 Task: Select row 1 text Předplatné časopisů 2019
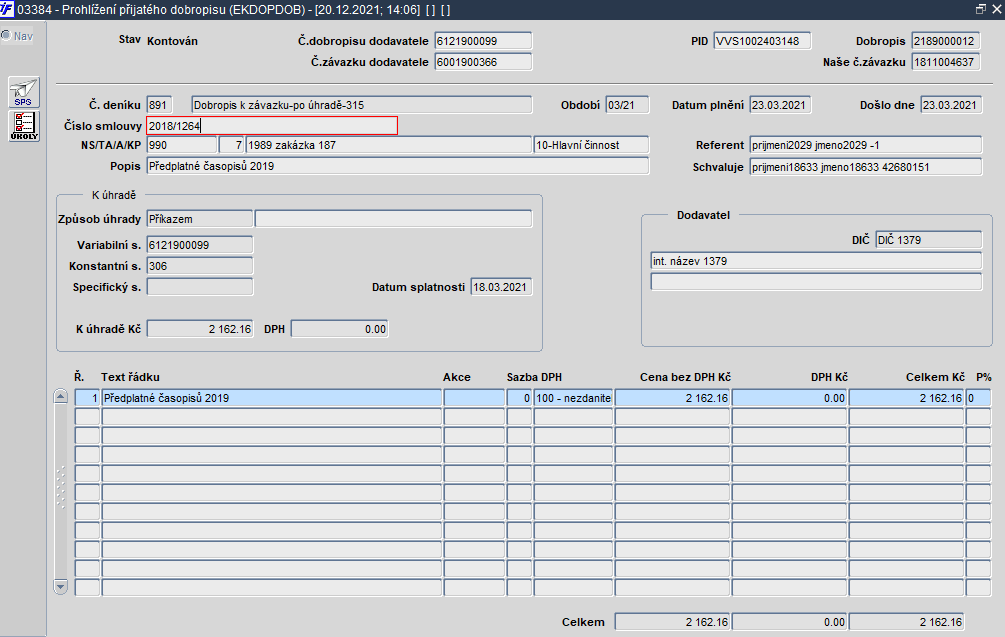click(271, 398)
